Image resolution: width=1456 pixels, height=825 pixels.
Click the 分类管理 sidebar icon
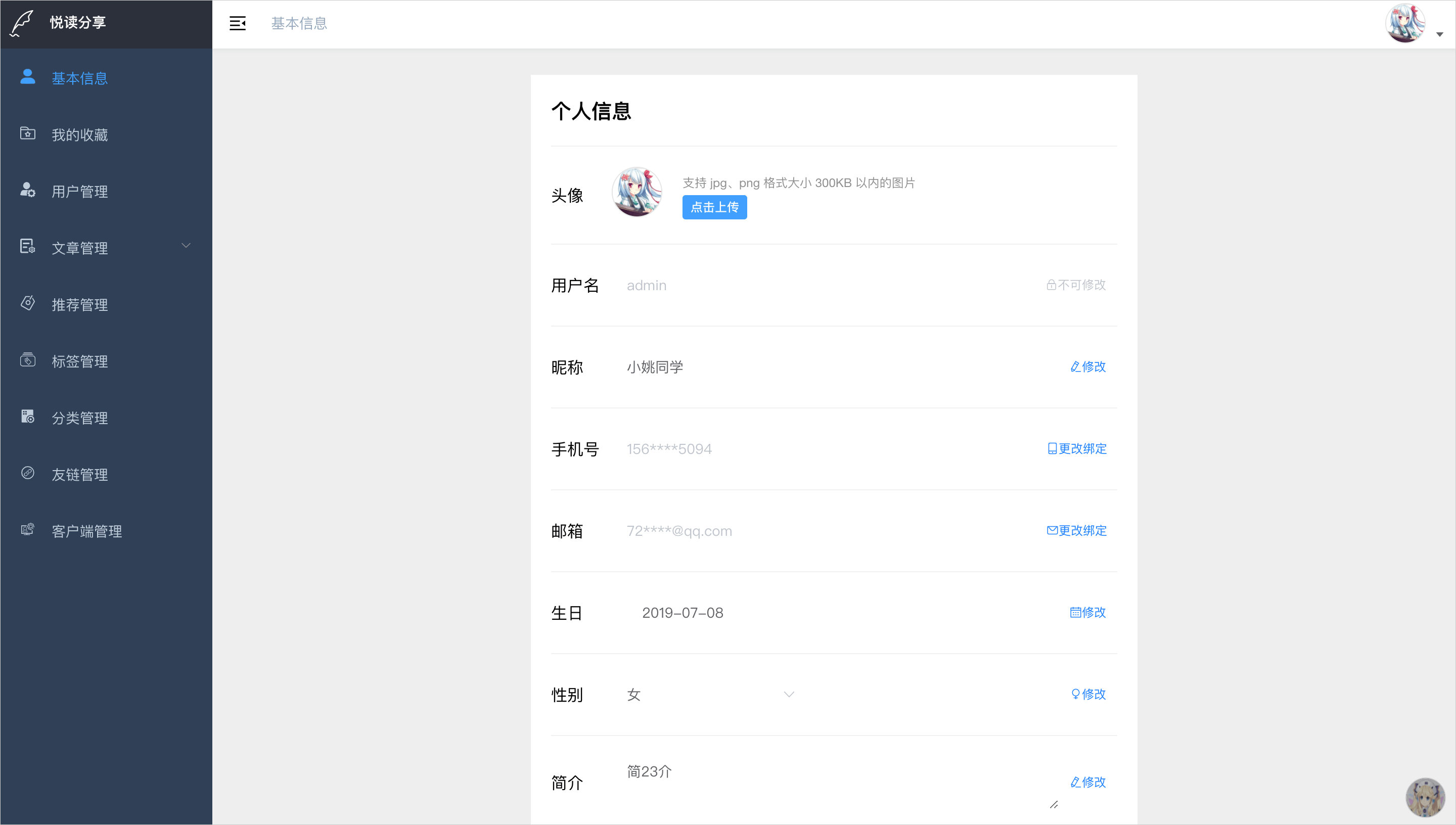pos(27,417)
